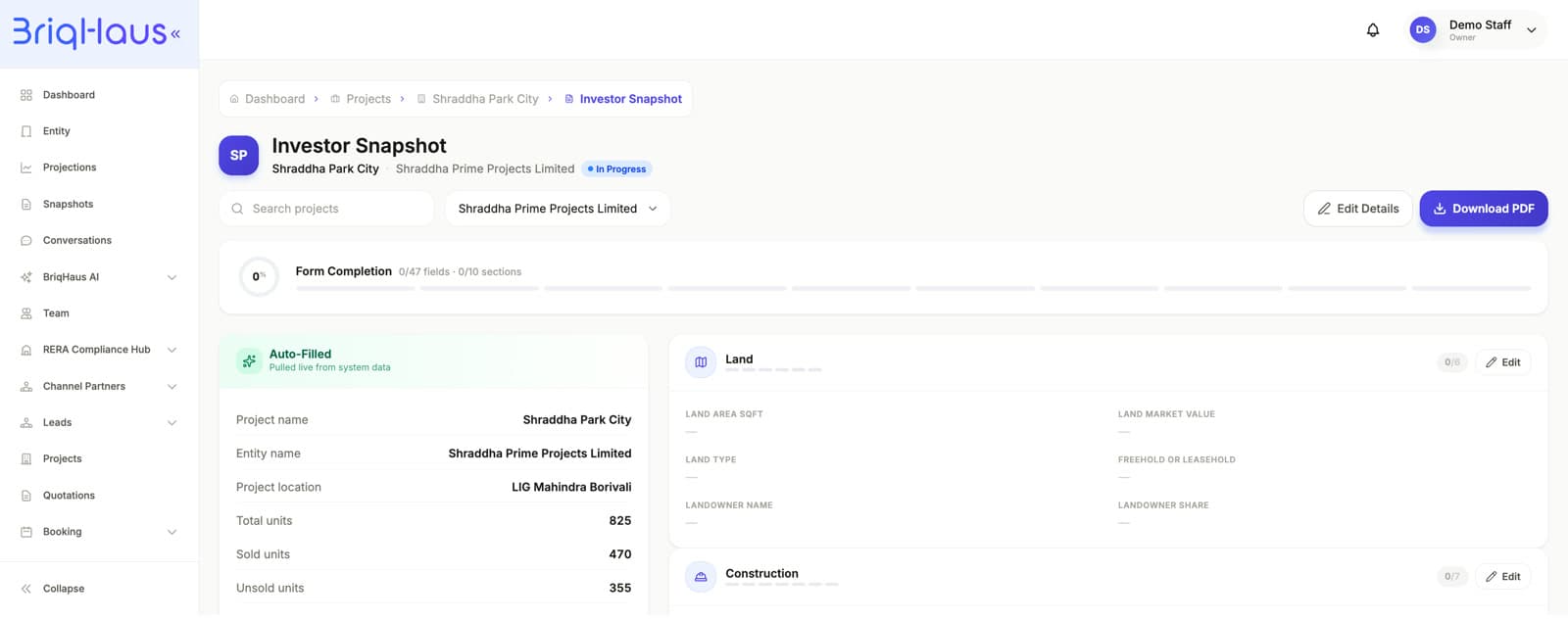The width and height of the screenshot is (1568, 621).
Task: Click the Quotations document icon
Action: [x=26, y=496]
